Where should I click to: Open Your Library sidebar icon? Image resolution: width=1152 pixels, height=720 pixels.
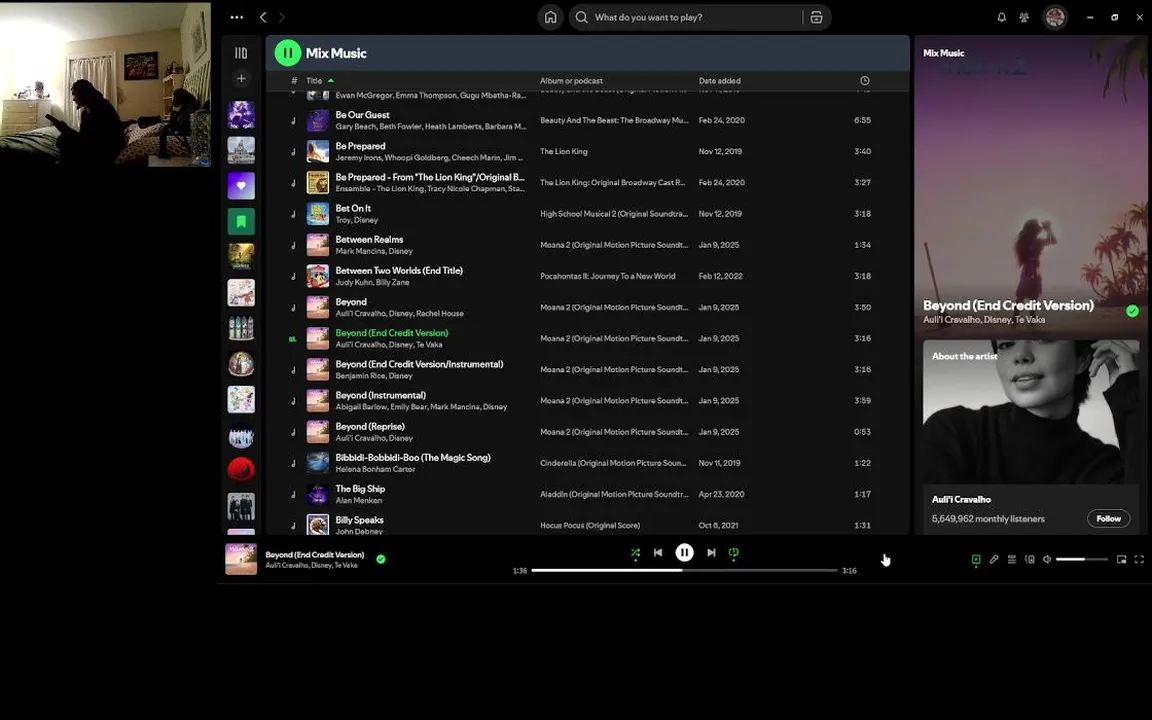[241, 53]
